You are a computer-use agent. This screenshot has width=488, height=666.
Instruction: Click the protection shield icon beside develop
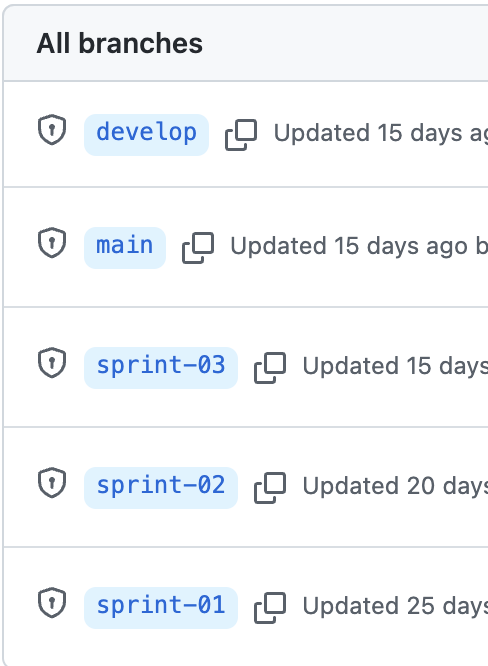(52, 130)
